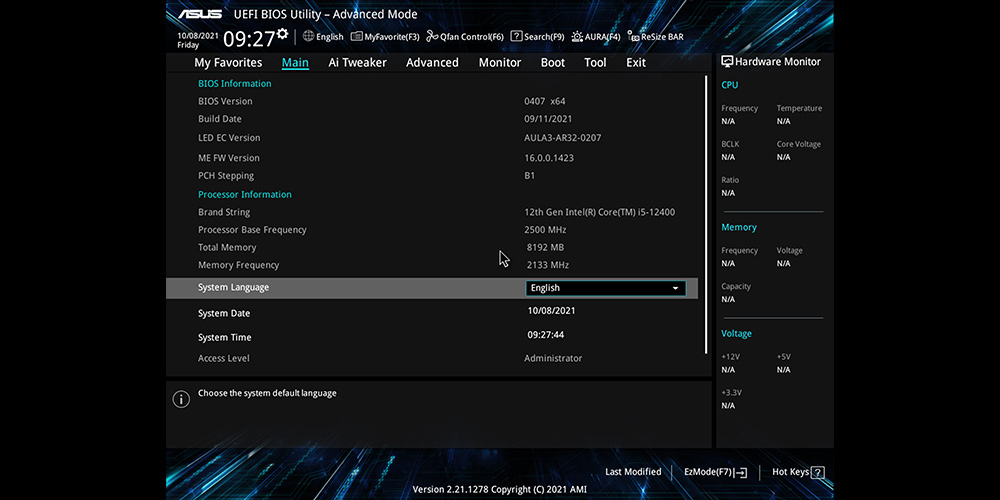Click ME FW Version value 16.0.0.1423
1000x500 pixels.
[x=549, y=158]
